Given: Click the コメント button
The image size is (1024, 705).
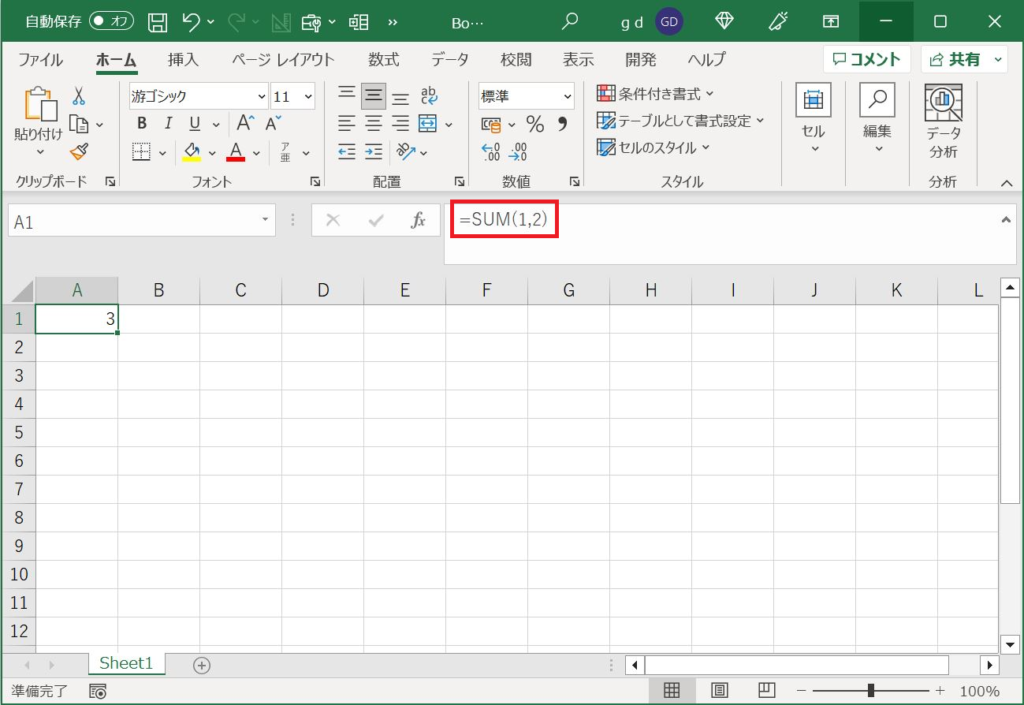Looking at the screenshot, I should [867, 59].
